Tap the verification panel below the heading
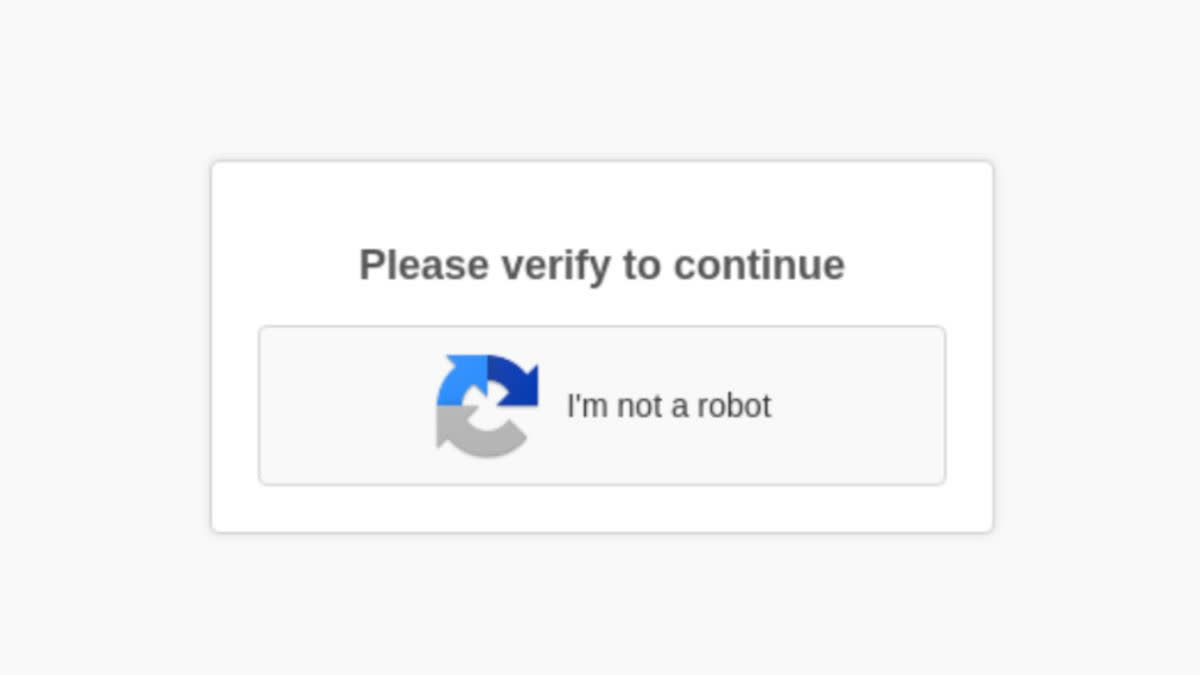This screenshot has height=675, width=1200. click(x=601, y=405)
